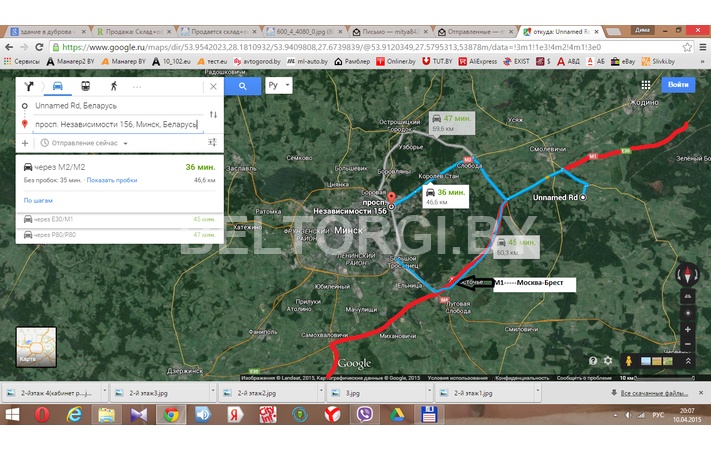The image size is (711, 450).
Task: Bookmark this page with the star
Action: click(x=687, y=47)
